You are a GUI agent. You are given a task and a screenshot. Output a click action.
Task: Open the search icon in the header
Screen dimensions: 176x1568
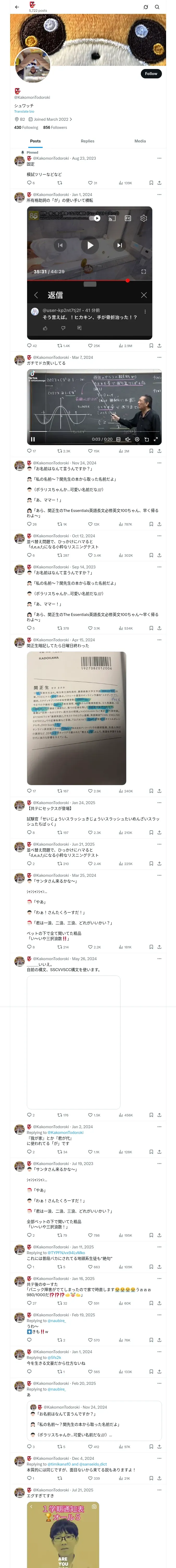click(x=157, y=7)
